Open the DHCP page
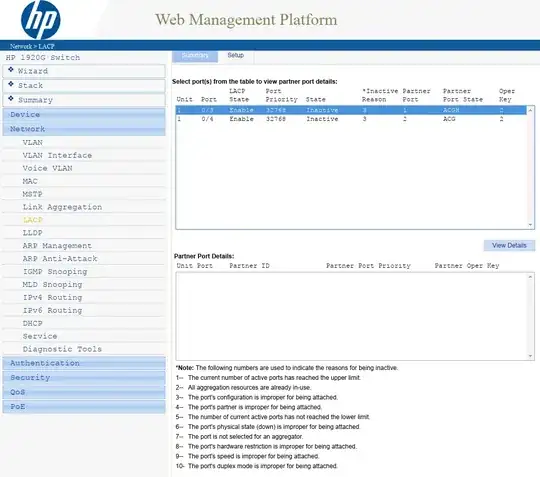This screenshot has height=477, width=540. point(33,323)
